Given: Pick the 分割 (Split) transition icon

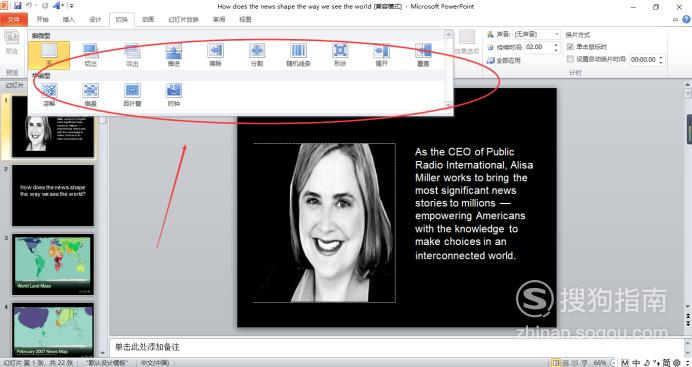Looking at the screenshot, I should coord(257,55).
